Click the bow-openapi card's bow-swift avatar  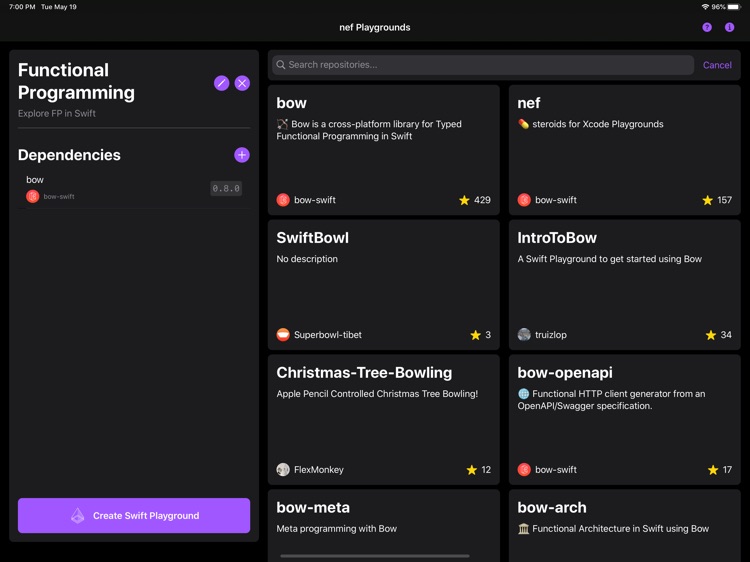[524, 470]
